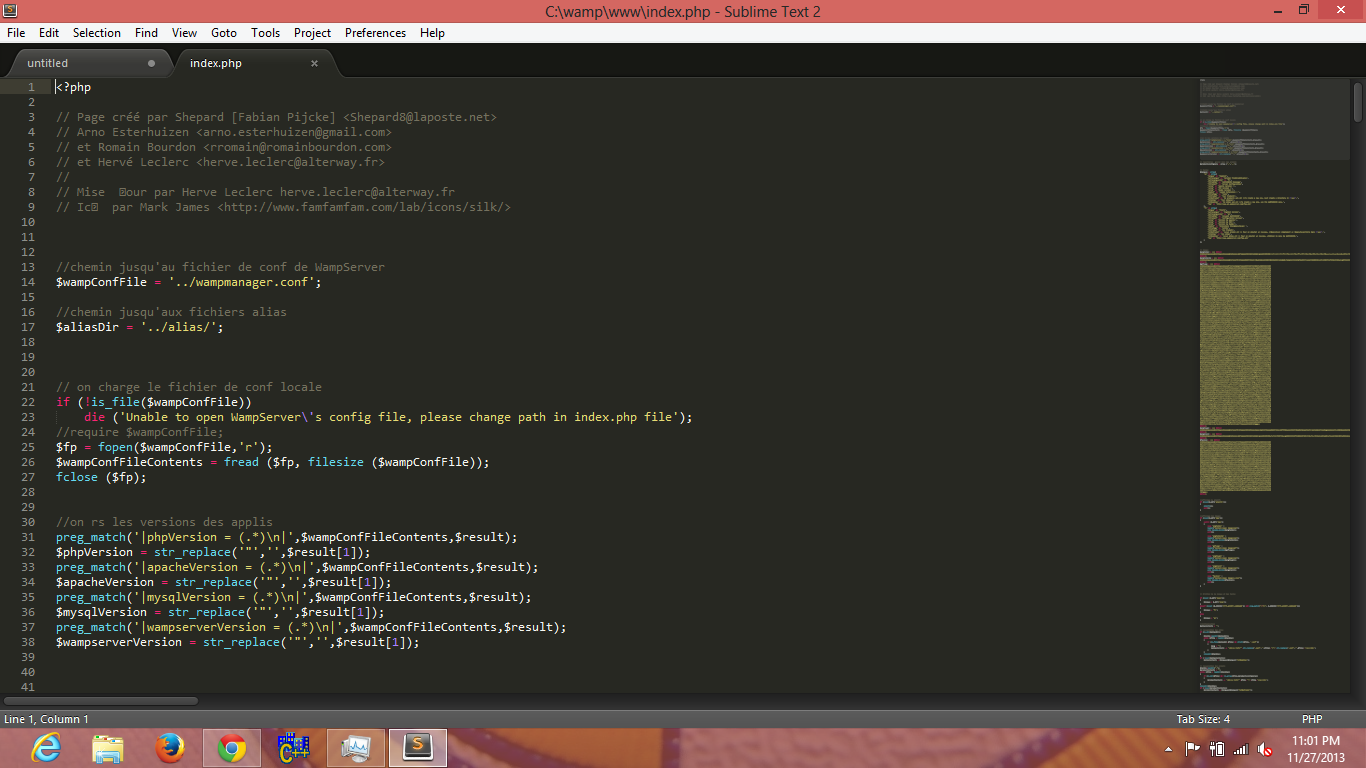Click the "//require $wampConfFile;" comment
Image resolution: width=1366 pixels, height=768 pixels.
coord(139,432)
